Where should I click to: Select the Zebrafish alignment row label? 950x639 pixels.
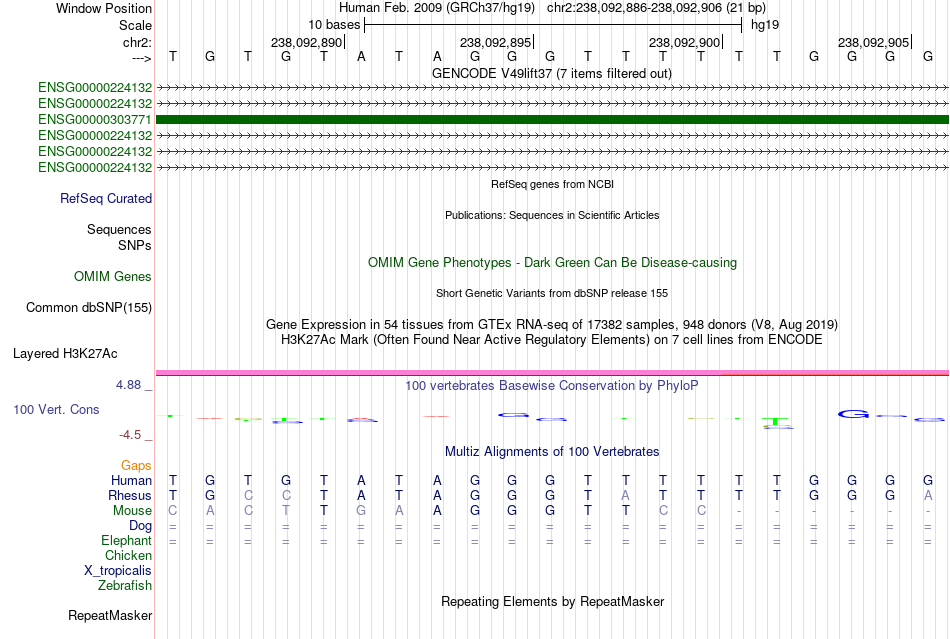[x=125, y=586]
